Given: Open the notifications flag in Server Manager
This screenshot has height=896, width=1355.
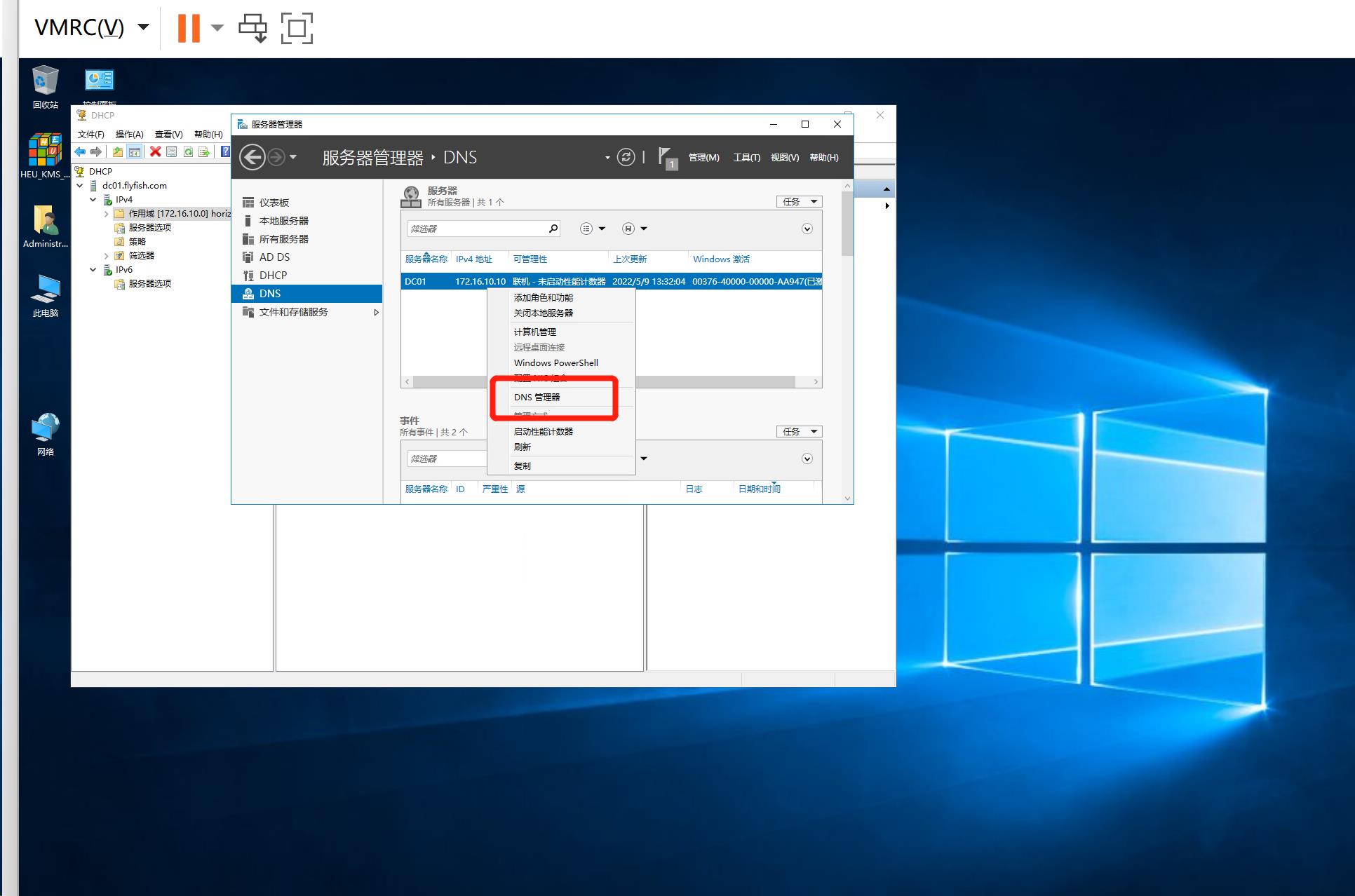Looking at the screenshot, I should [668, 158].
